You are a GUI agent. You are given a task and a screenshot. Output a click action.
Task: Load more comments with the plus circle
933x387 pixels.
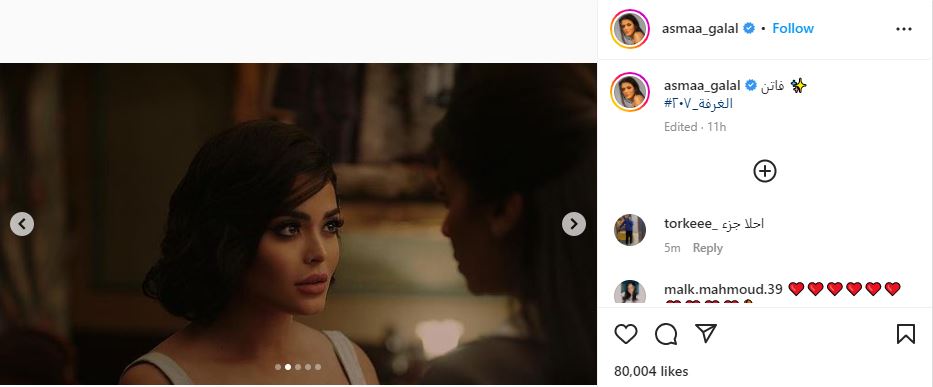tap(765, 171)
